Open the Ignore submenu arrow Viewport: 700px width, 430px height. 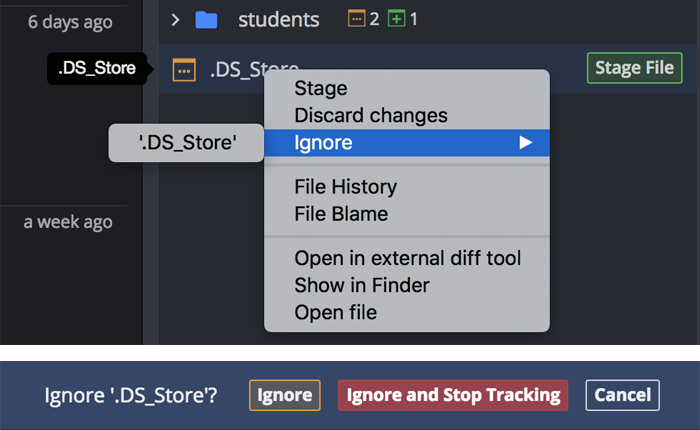(525, 142)
